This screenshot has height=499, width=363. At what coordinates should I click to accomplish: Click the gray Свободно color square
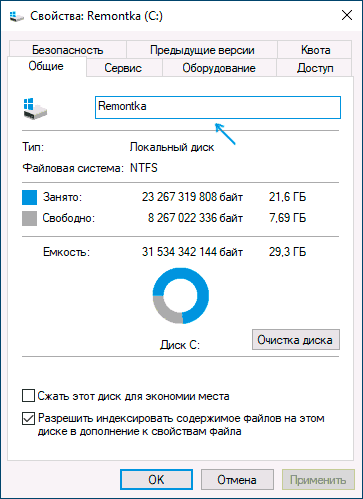click(x=29, y=218)
